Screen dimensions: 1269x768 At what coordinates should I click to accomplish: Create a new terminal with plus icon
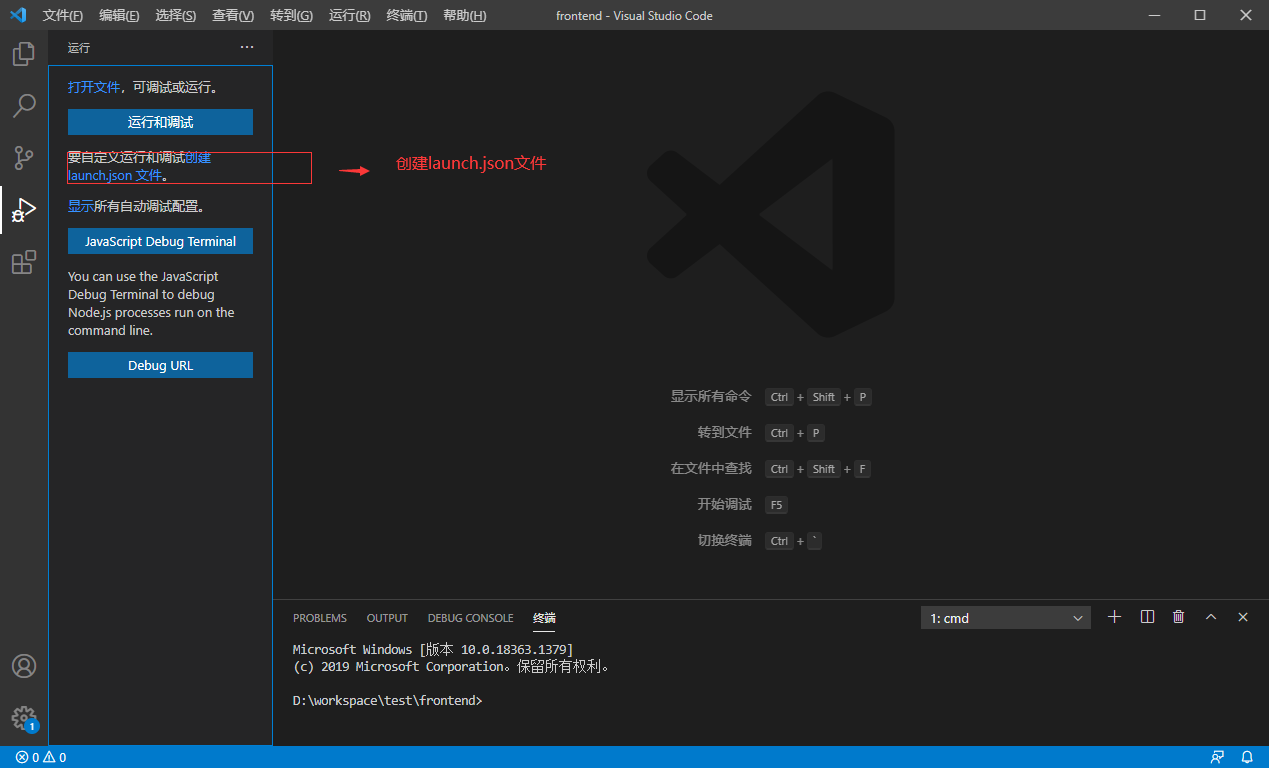pos(1115,617)
